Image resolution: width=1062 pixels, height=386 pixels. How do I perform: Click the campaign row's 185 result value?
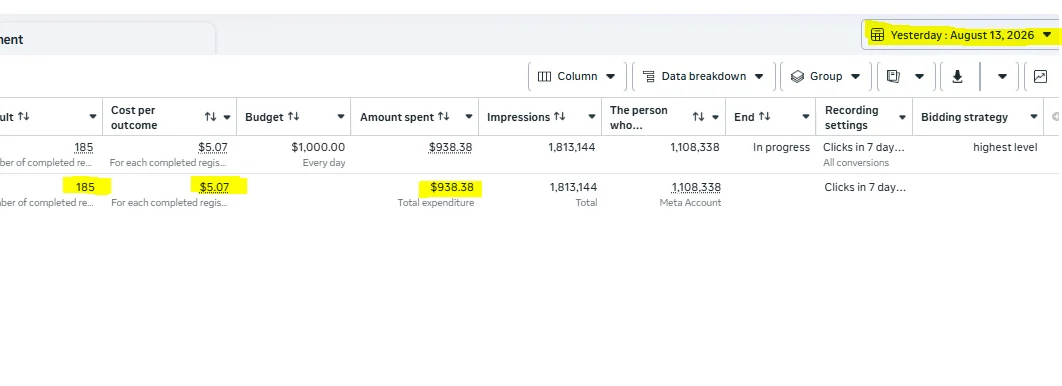[84, 147]
